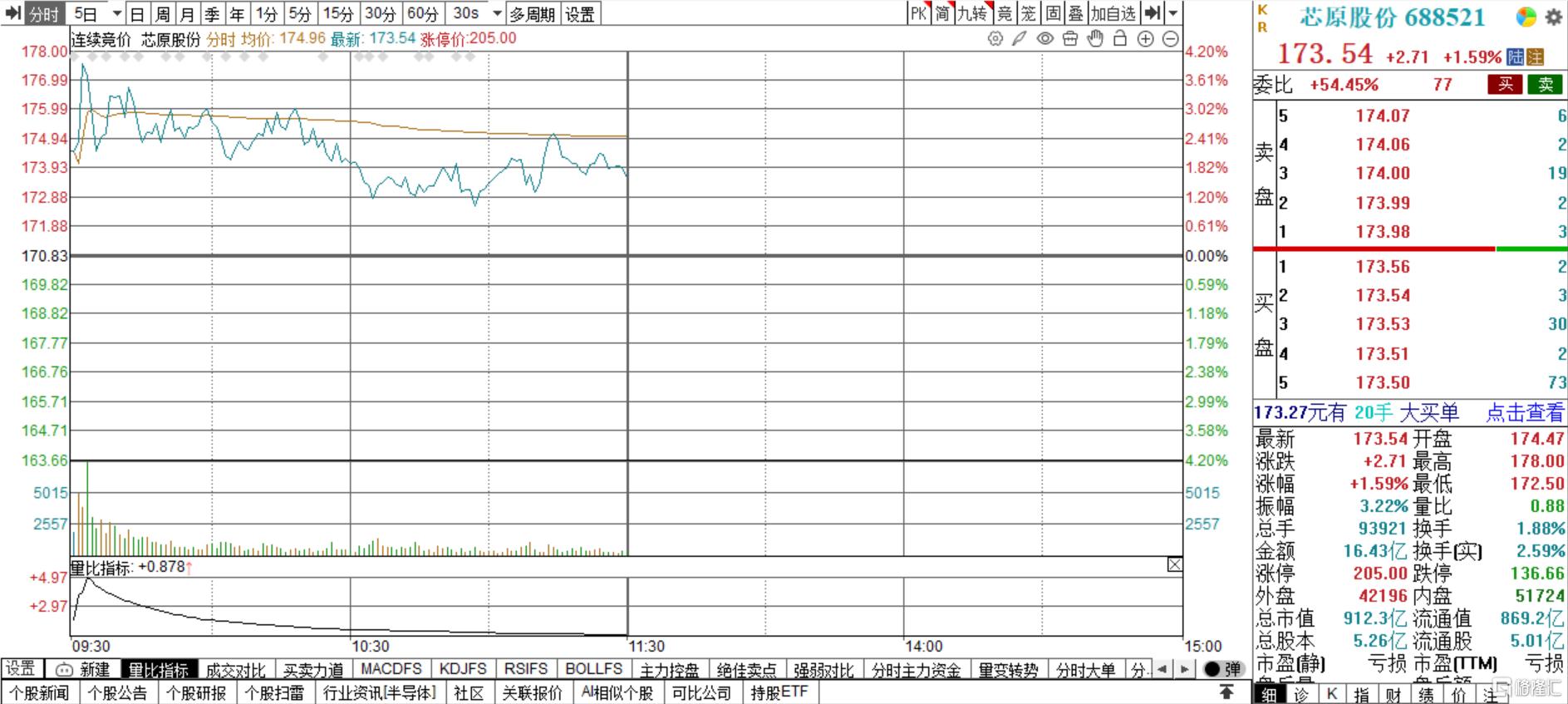This screenshot has height=704, width=1568.
Task: Toggle the lock icon above the chart
Action: 1119,39
